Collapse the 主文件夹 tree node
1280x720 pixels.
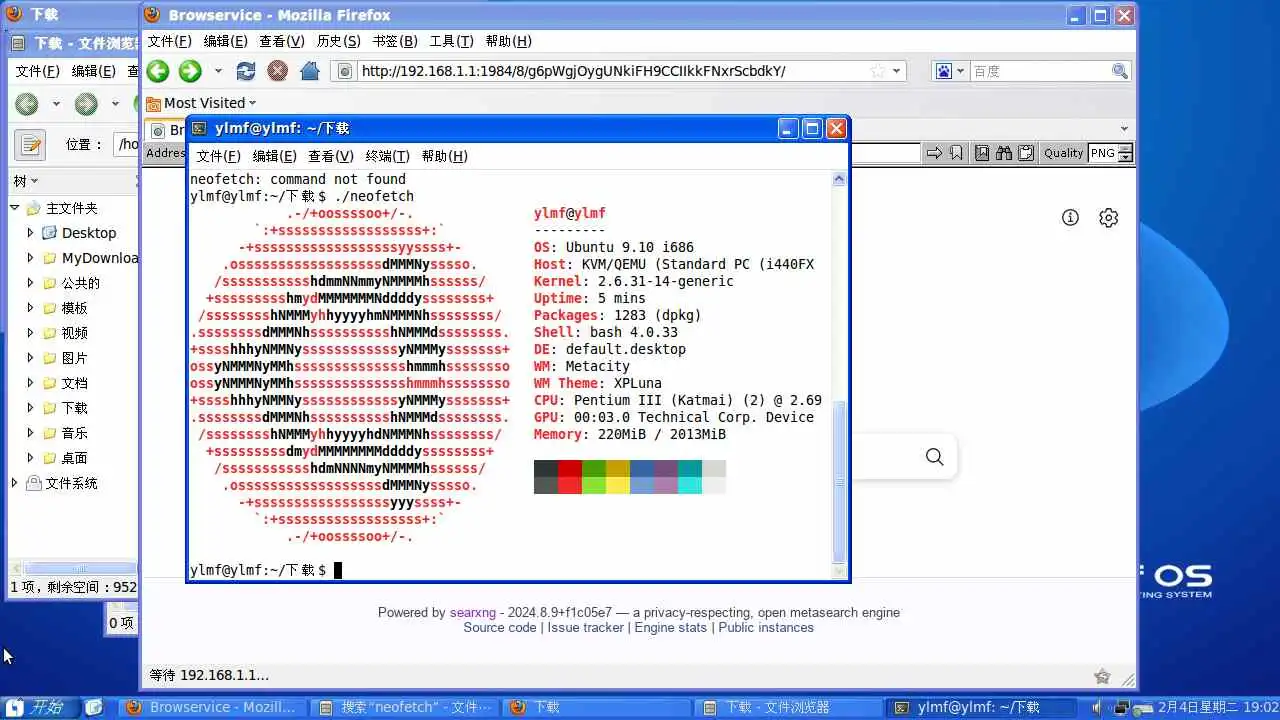[x=15, y=208]
